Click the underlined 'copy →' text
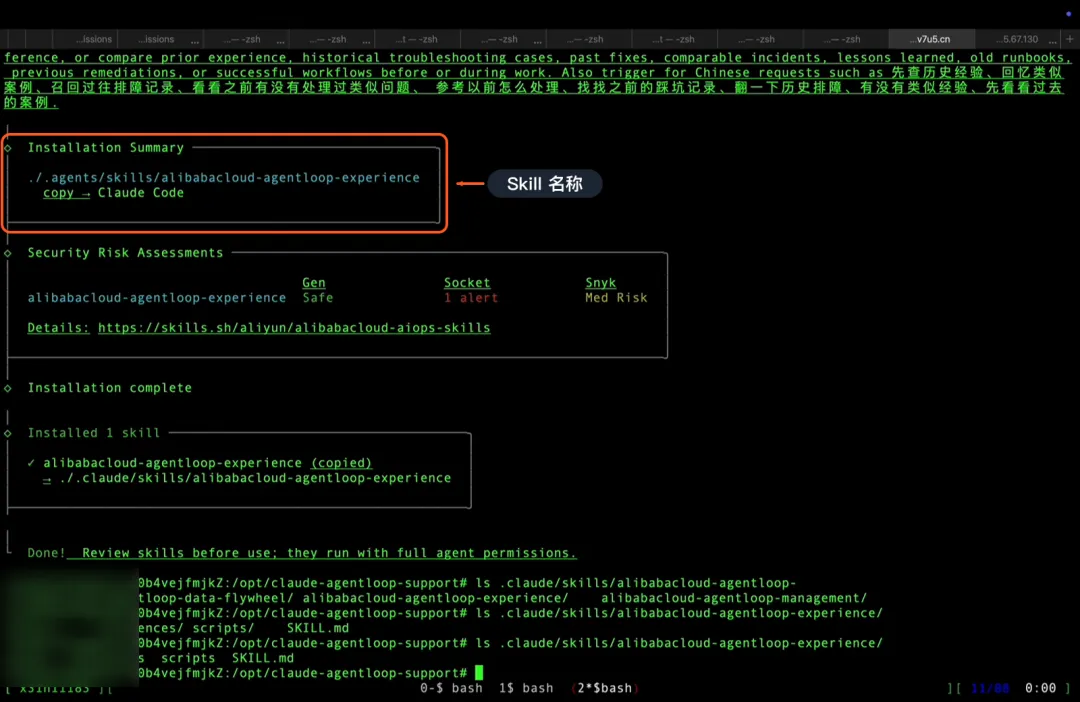 [67, 193]
